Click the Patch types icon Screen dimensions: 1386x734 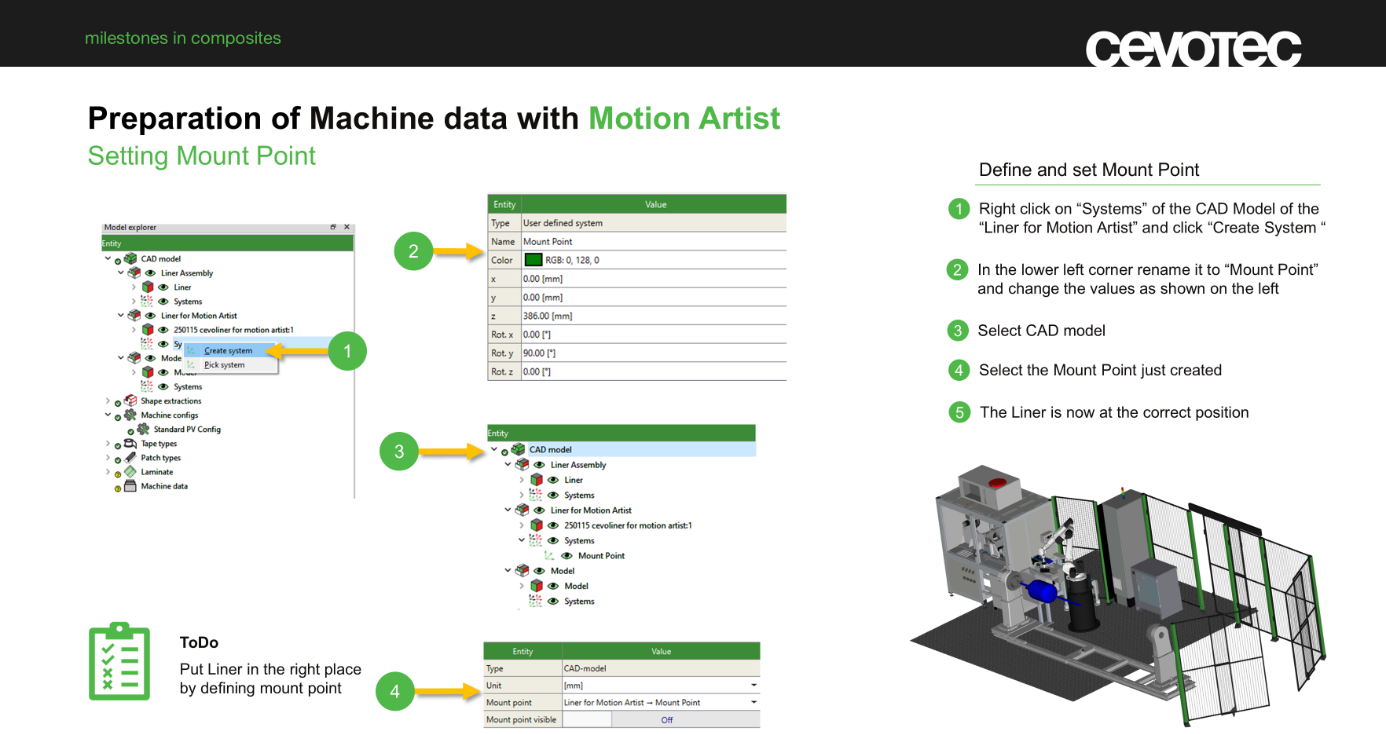point(130,457)
